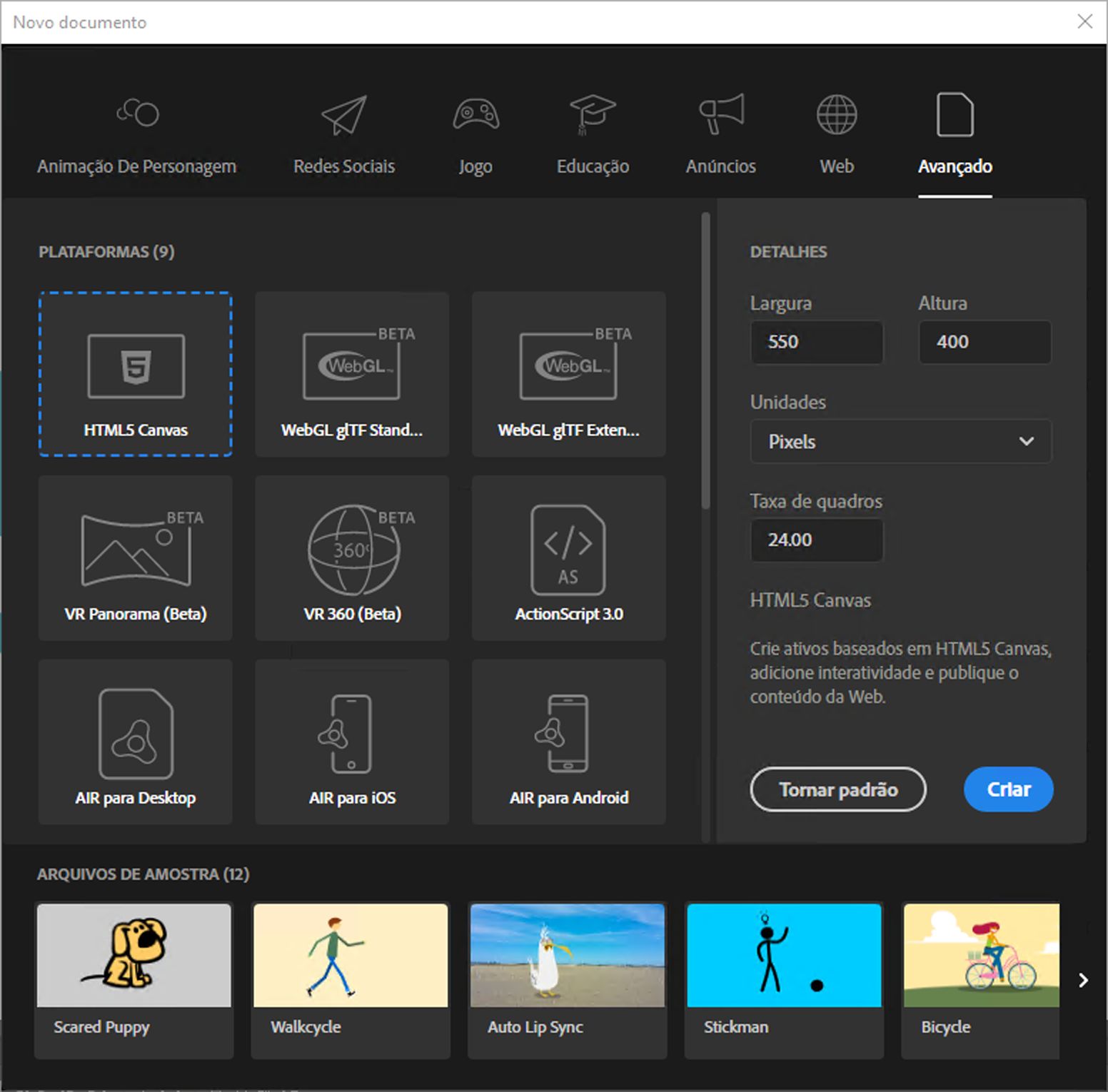This screenshot has width=1108, height=1092.
Task: Click the Unidades label
Action: [788, 402]
